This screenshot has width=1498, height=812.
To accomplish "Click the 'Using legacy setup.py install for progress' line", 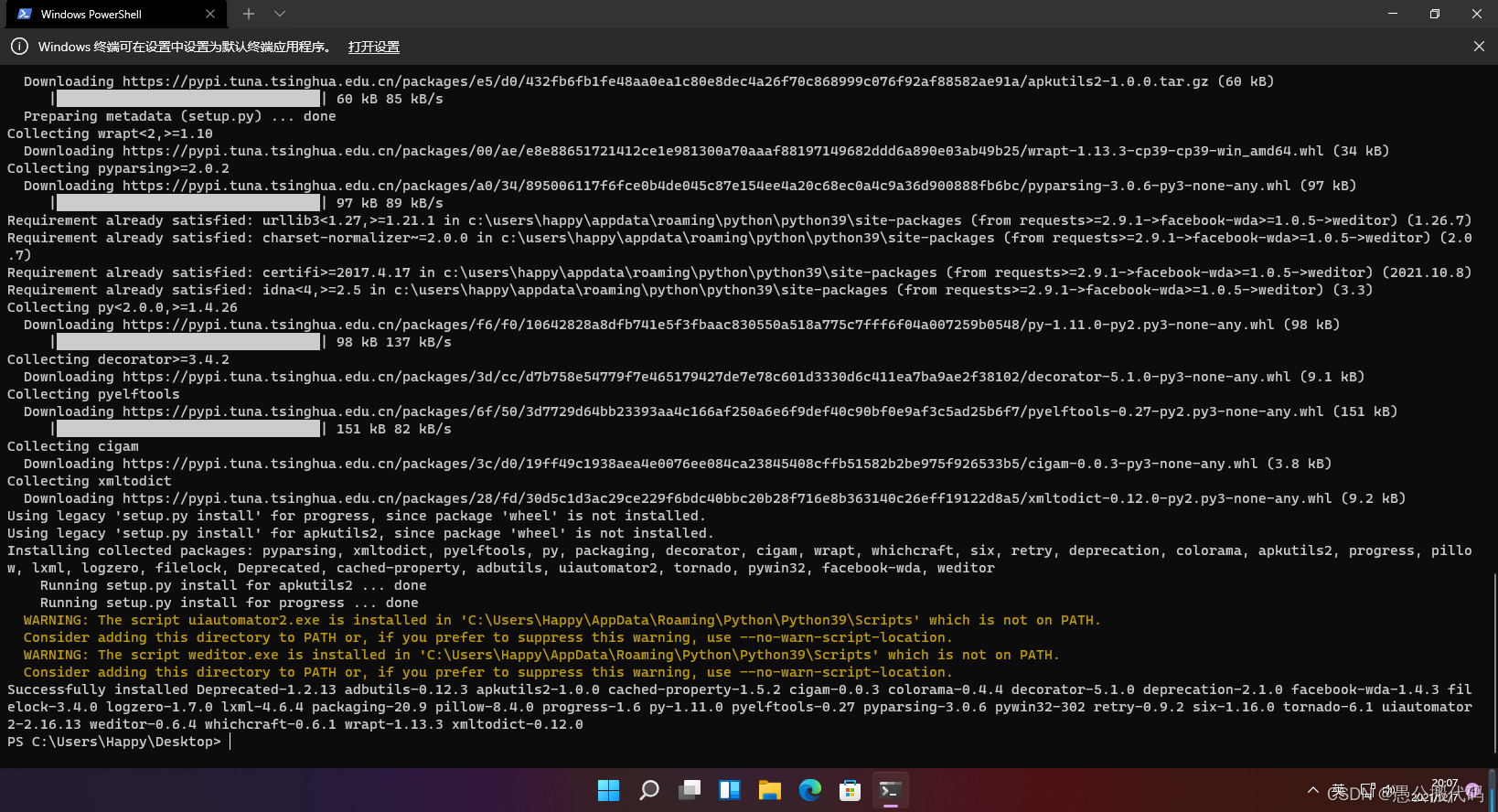I will (357, 516).
